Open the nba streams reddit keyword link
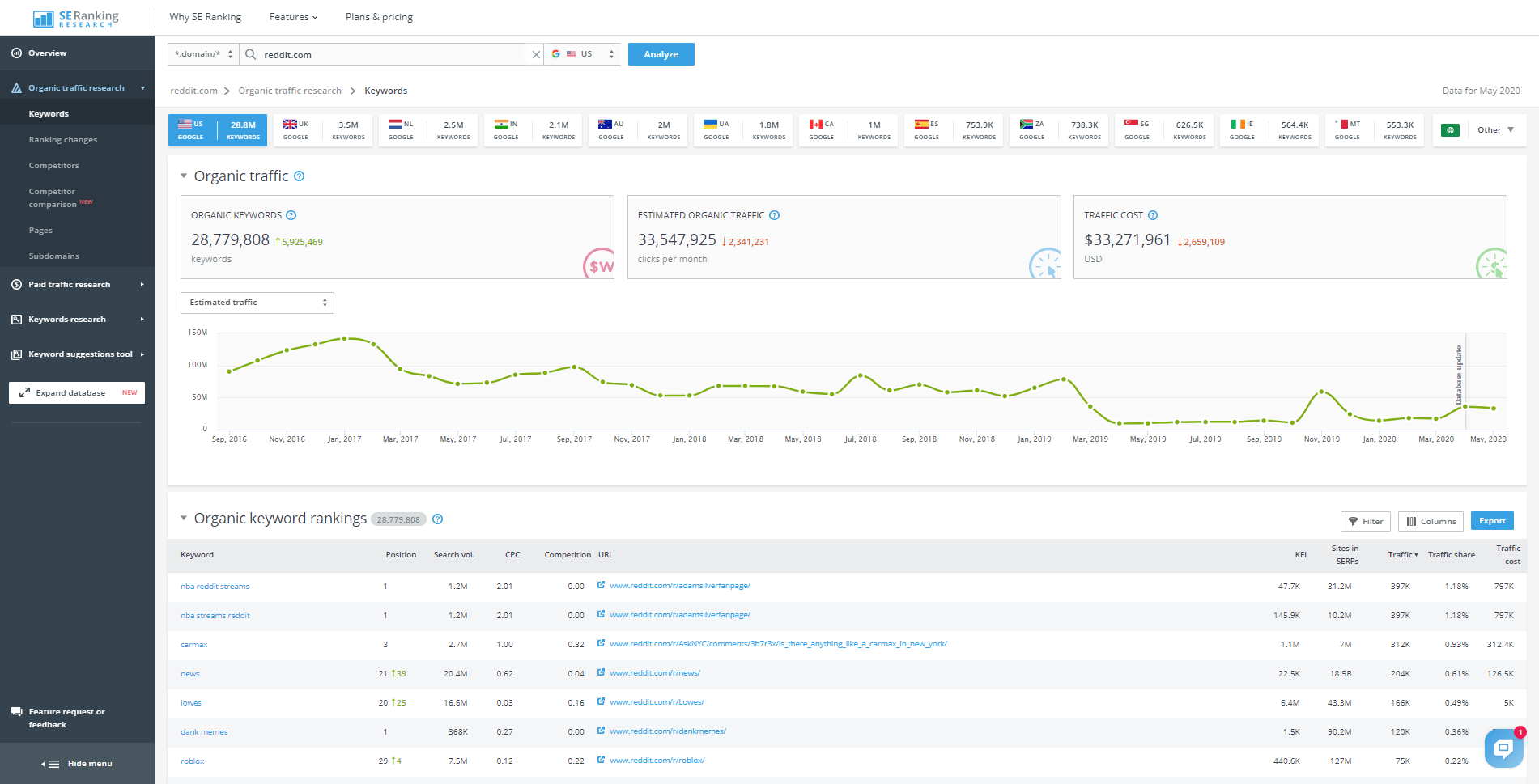The height and width of the screenshot is (784, 1539). (215, 616)
